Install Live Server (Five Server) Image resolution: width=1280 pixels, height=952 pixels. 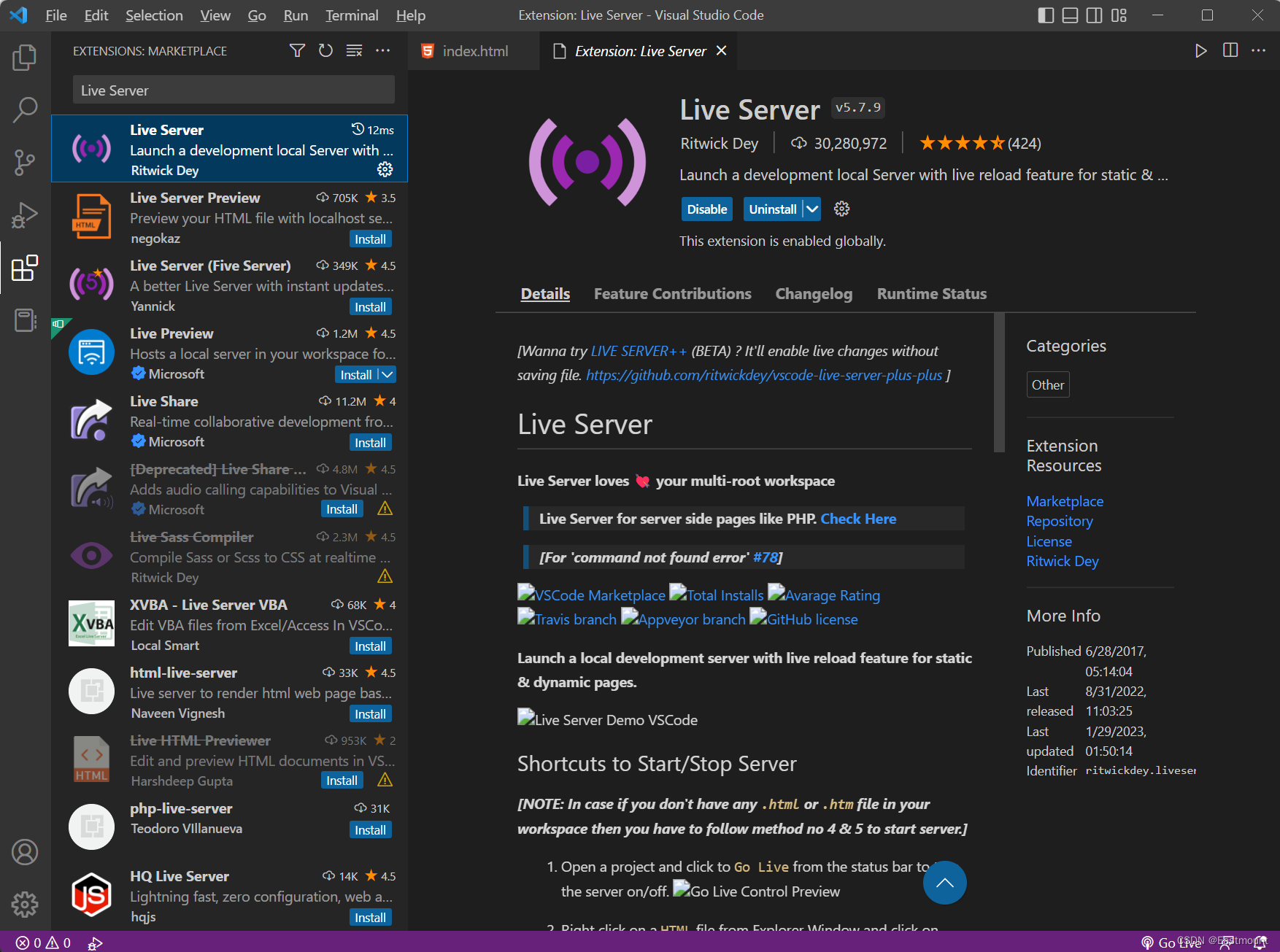[x=370, y=306]
